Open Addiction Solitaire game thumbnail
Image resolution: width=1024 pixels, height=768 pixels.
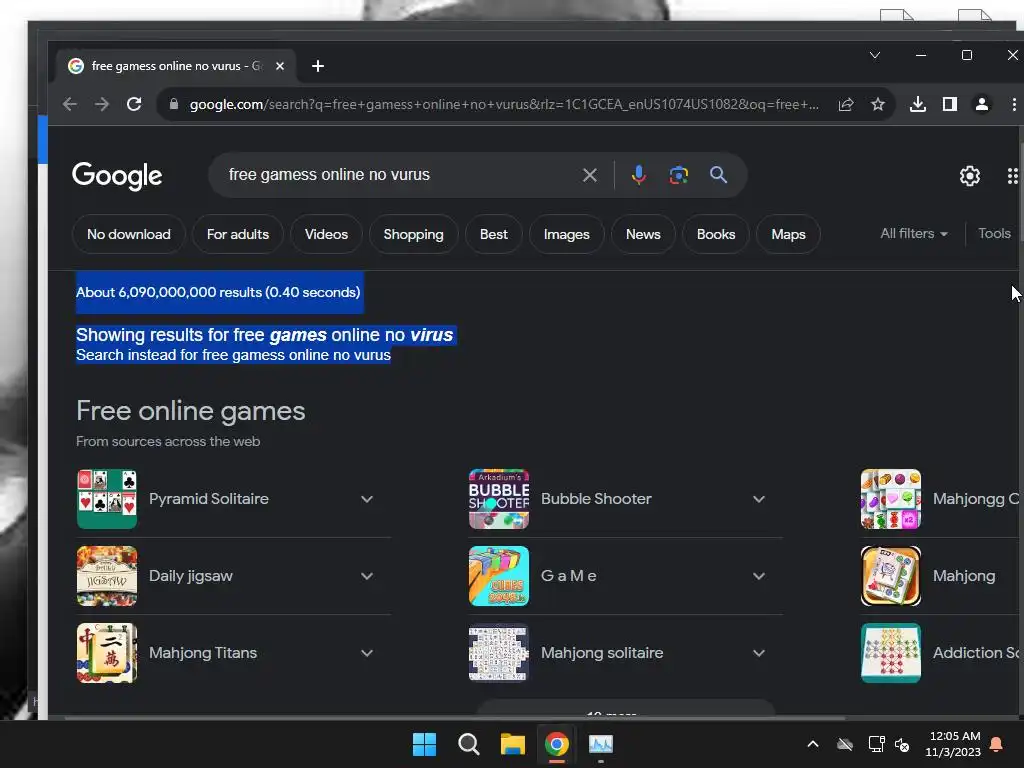[891, 653]
